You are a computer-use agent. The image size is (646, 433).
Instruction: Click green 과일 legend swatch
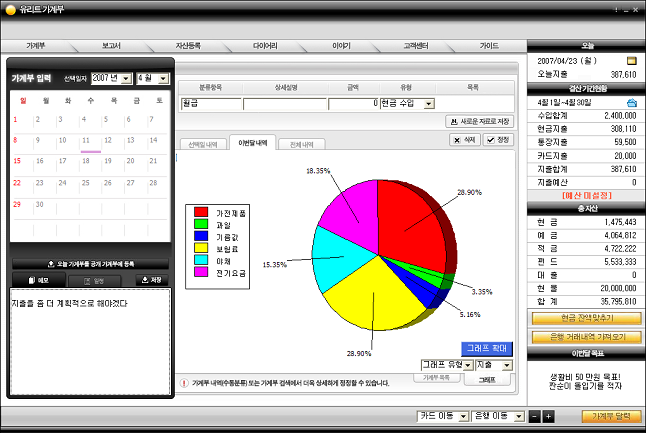(x=201, y=224)
